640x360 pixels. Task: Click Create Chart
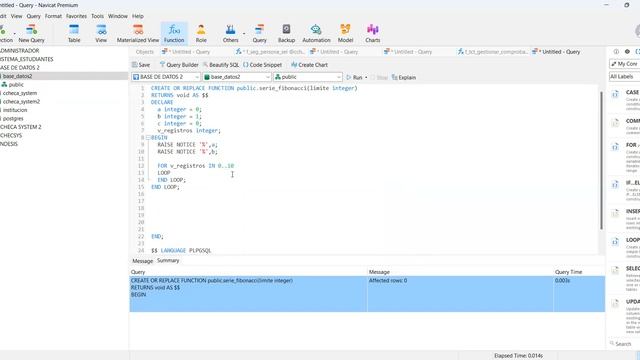309,65
